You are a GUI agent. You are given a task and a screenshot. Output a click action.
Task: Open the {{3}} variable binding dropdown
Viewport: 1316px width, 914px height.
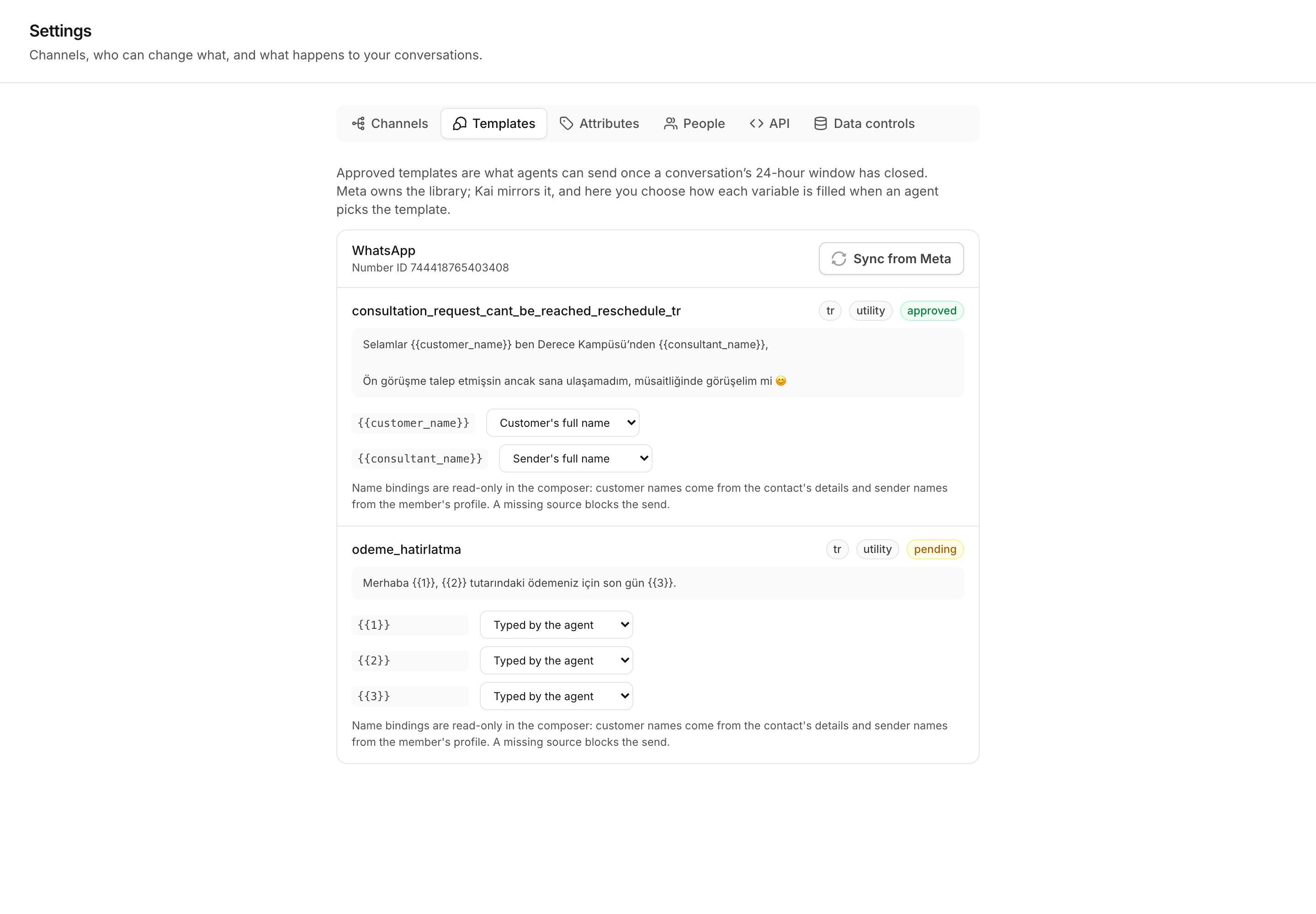557,696
